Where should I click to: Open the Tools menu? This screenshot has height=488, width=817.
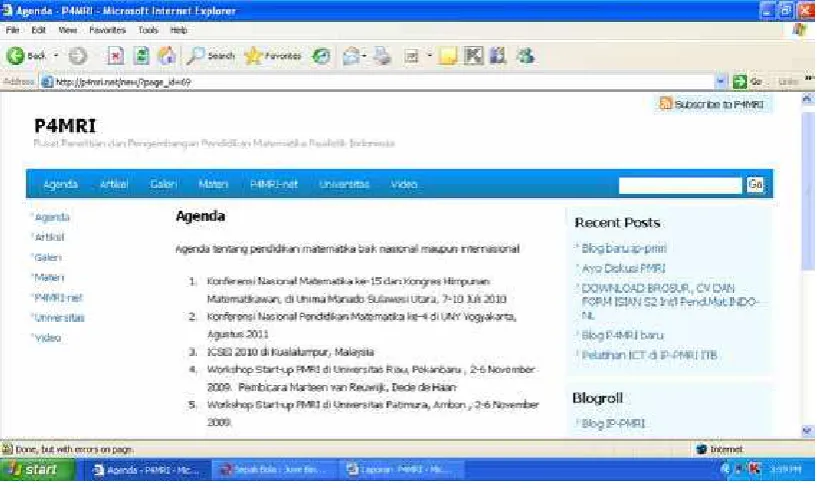point(148,30)
